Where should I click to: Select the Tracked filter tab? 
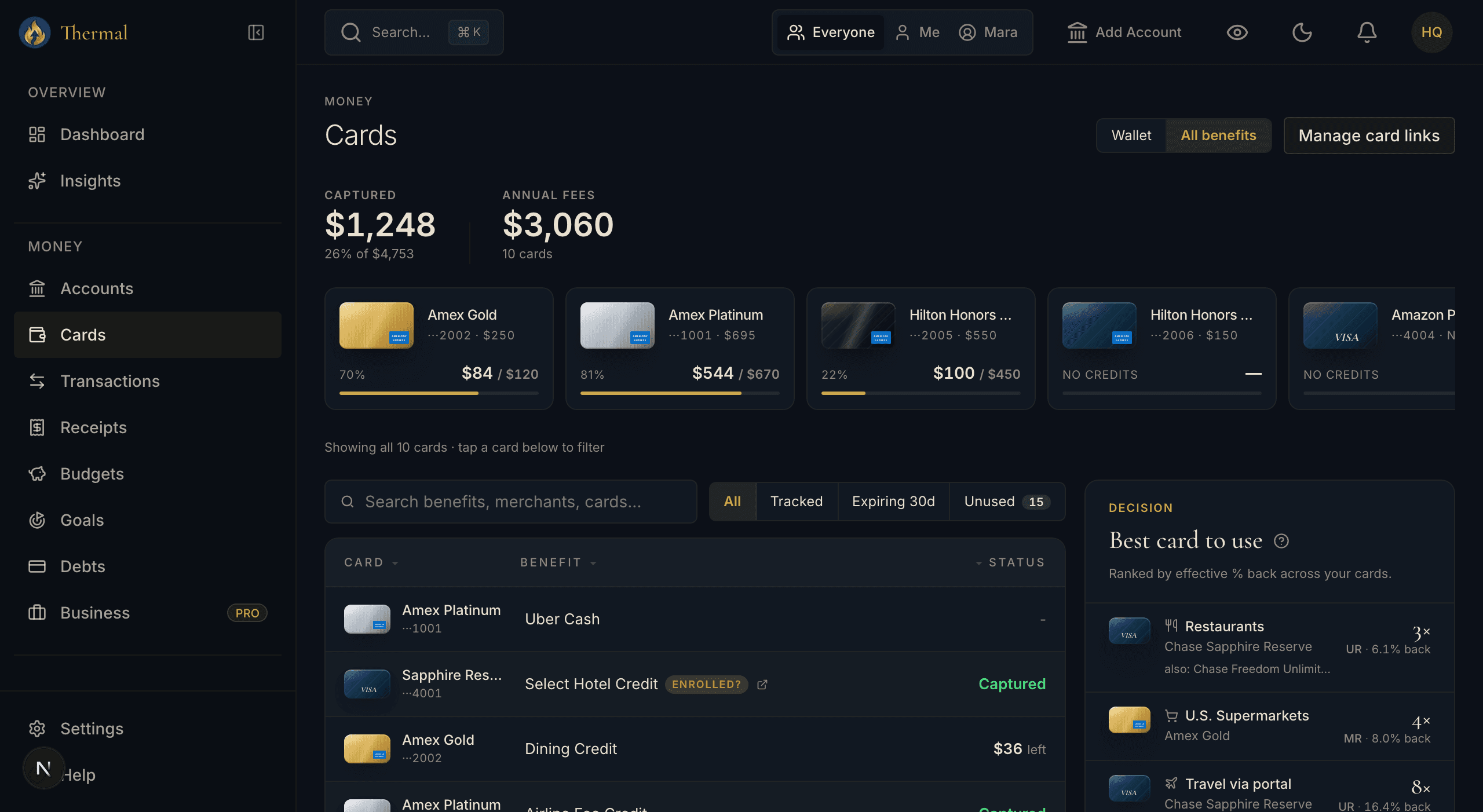(797, 502)
